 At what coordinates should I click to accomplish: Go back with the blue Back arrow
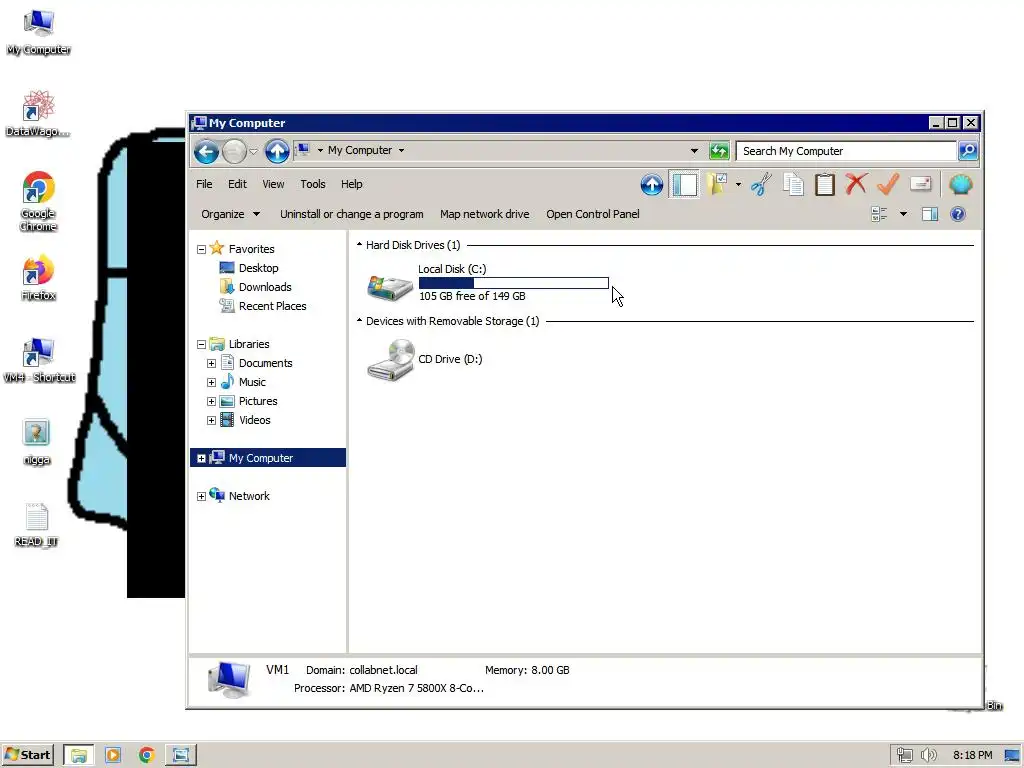click(x=206, y=152)
